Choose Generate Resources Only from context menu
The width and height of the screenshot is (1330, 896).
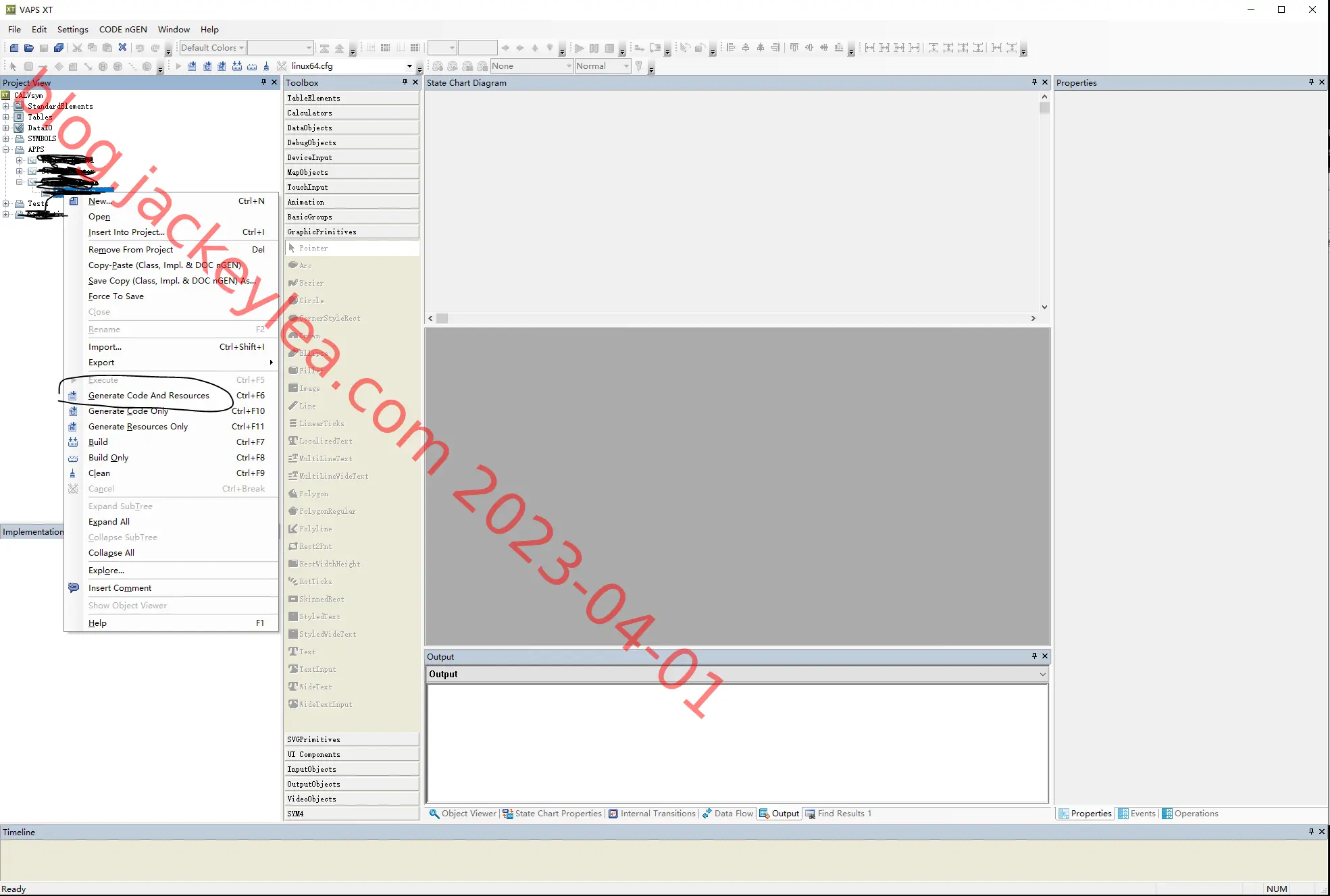coord(171,427)
